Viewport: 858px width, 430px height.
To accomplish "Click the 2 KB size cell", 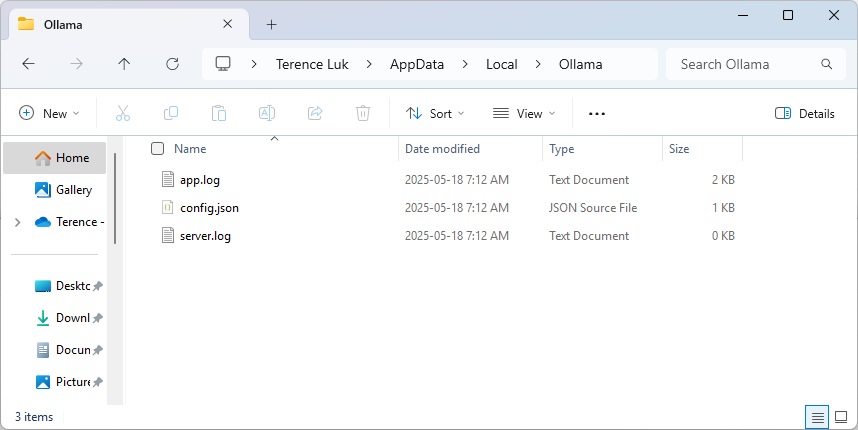I will 723,179.
